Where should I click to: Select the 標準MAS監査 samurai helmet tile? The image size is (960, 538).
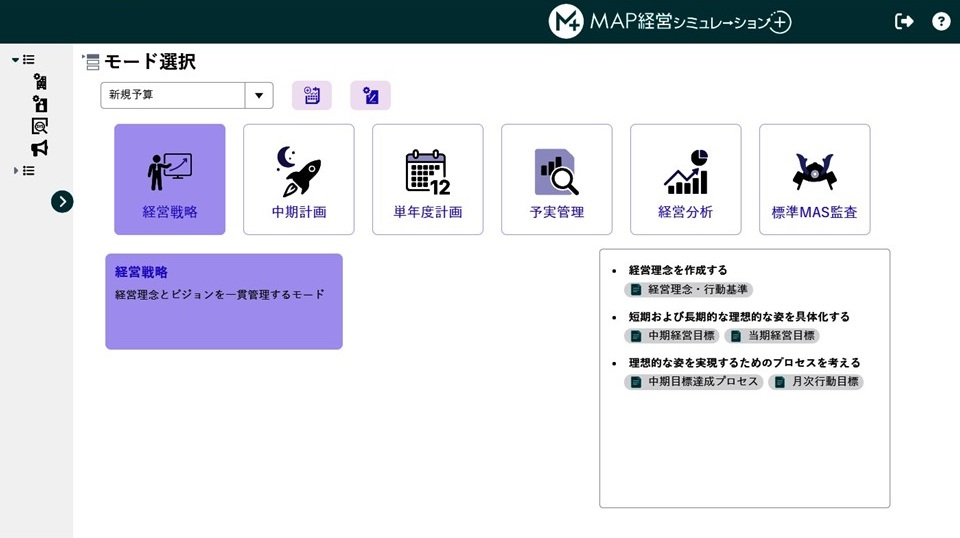(x=815, y=180)
